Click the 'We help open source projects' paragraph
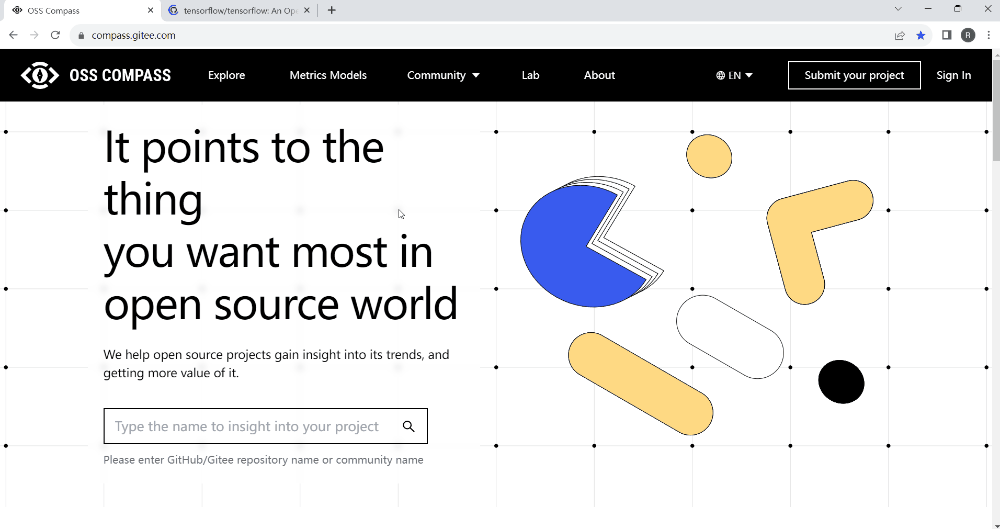Image resolution: width=1000 pixels, height=529 pixels. point(276,364)
